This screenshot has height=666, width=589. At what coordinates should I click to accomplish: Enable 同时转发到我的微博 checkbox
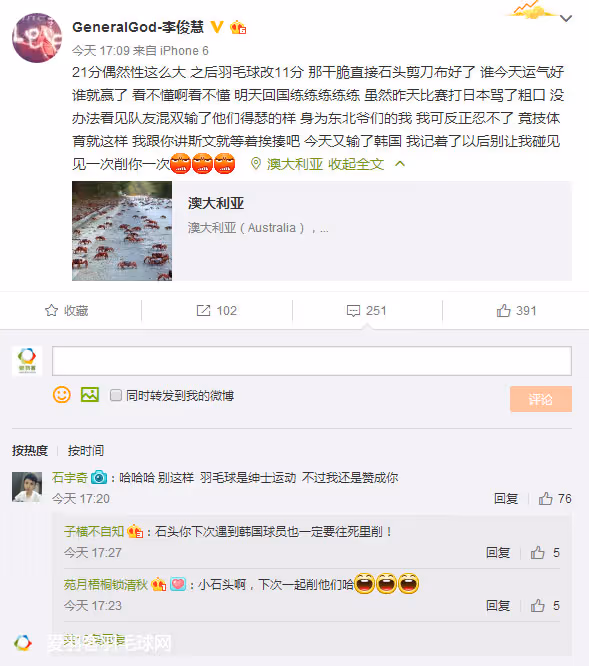pyautogui.click(x=116, y=395)
